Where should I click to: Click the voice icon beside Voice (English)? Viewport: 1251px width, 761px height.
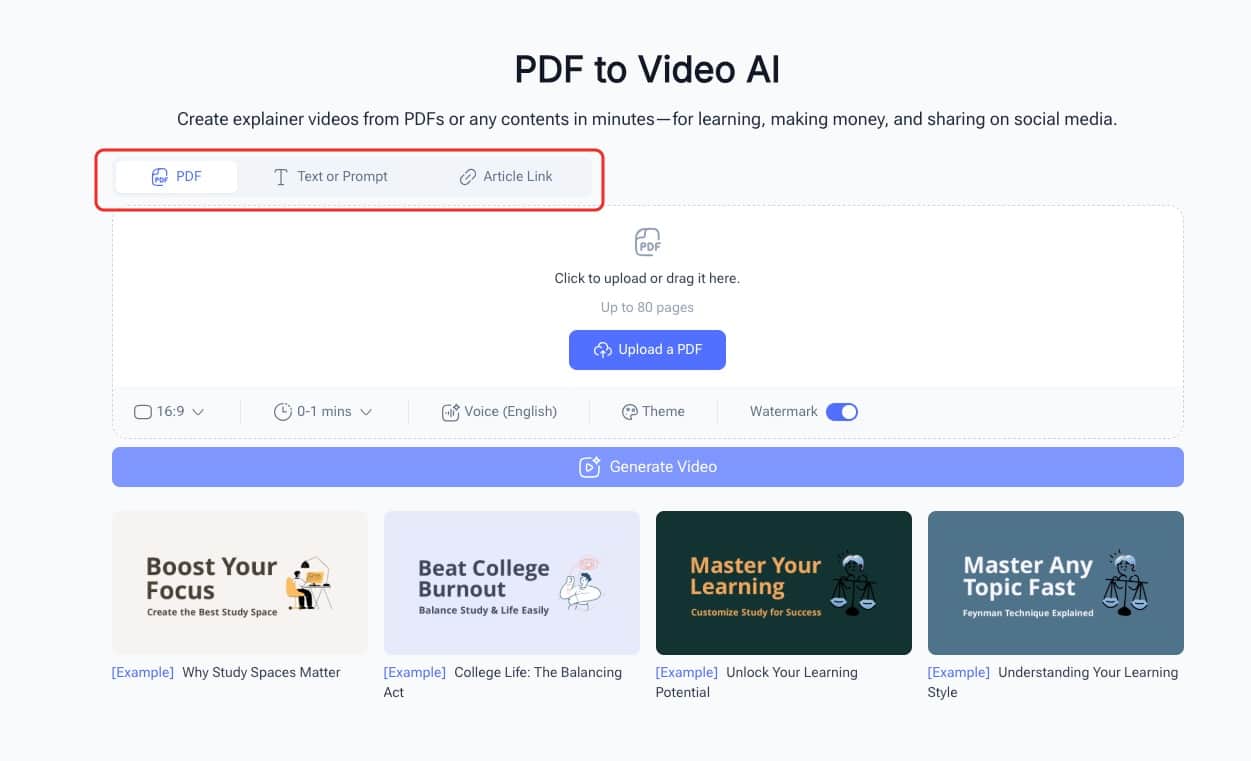pyautogui.click(x=450, y=412)
